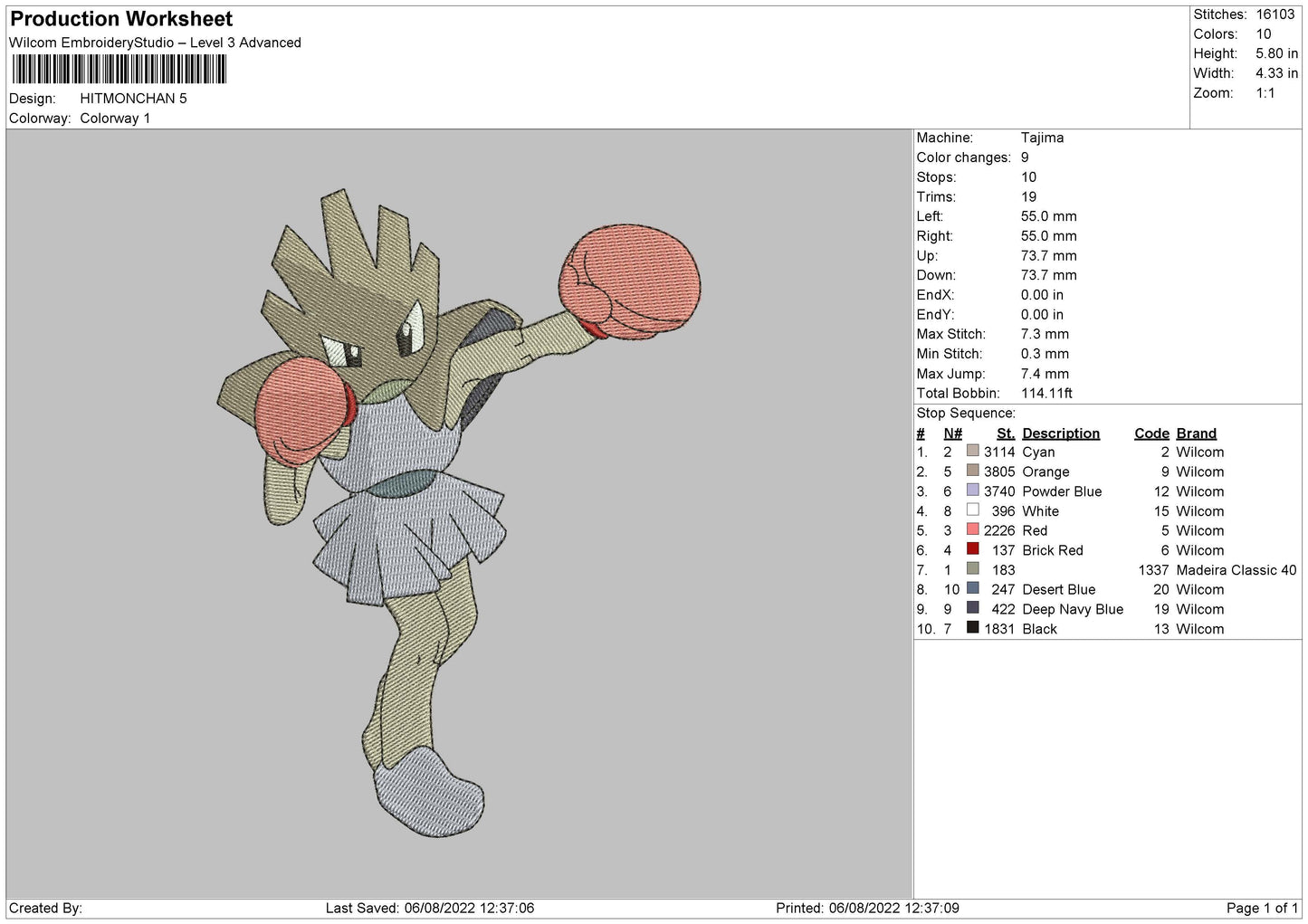
Task: Click the 'Deep Navy Blue' description
Action: 1073,609
